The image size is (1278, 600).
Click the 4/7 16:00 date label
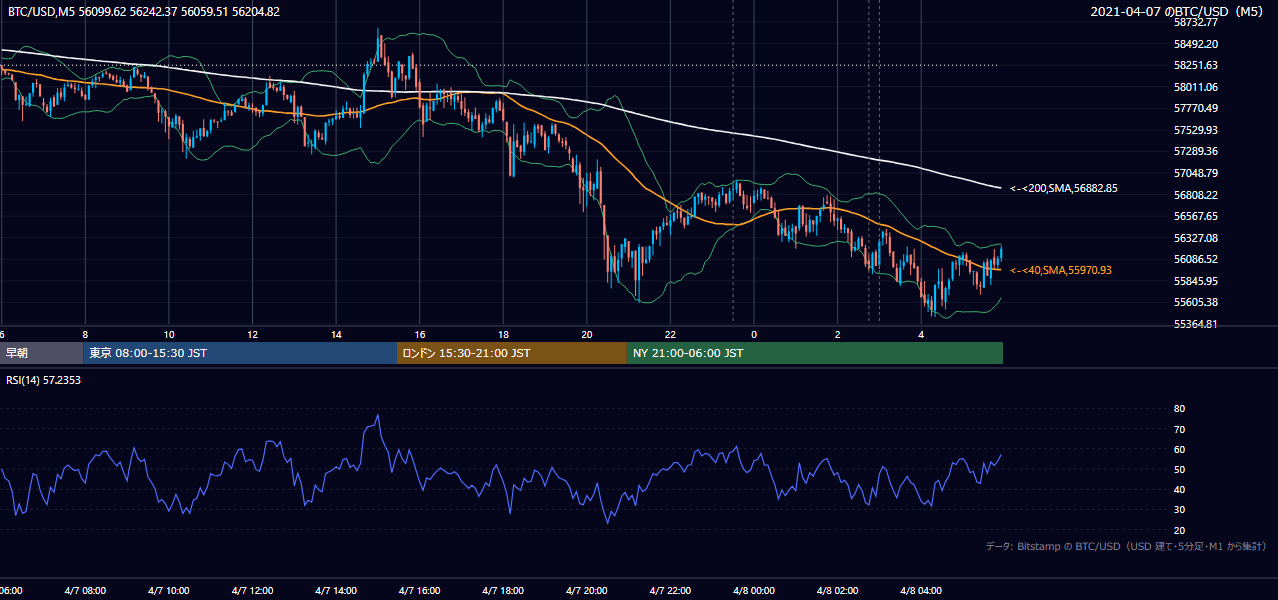(x=419, y=591)
